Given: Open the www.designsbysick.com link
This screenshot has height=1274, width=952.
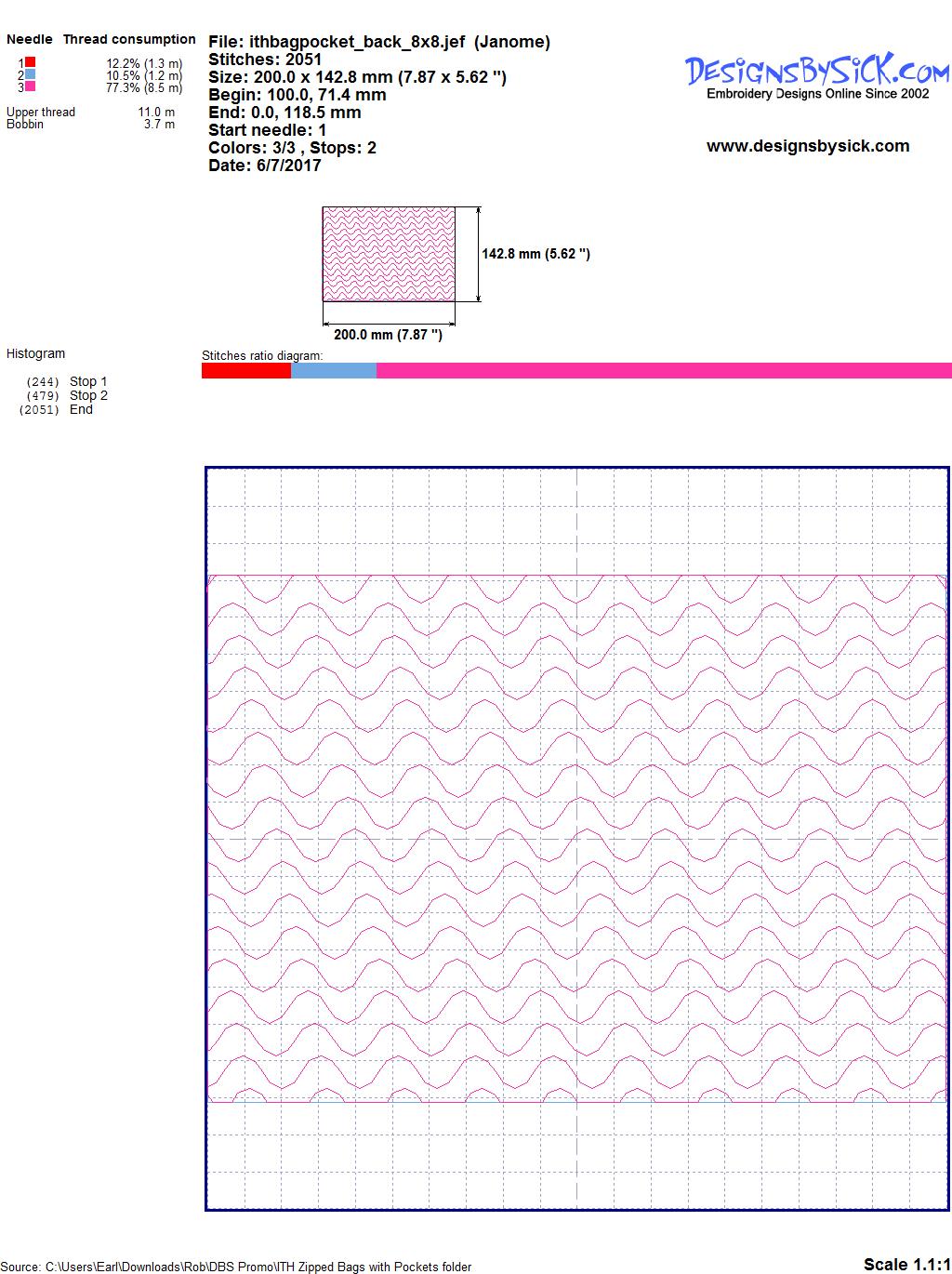Looking at the screenshot, I should click(x=808, y=146).
